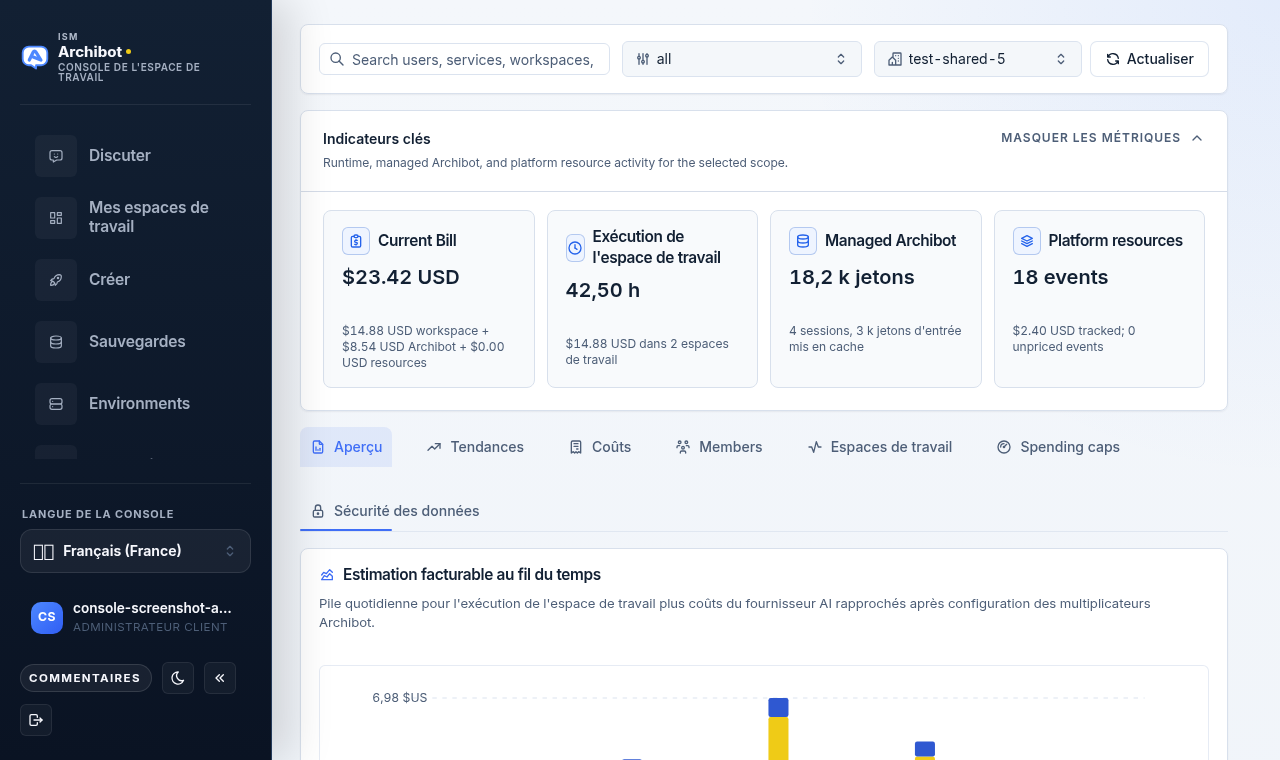Click the $23.42 USD bill amount
Viewport: 1280px width, 760px height.
tap(401, 278)
